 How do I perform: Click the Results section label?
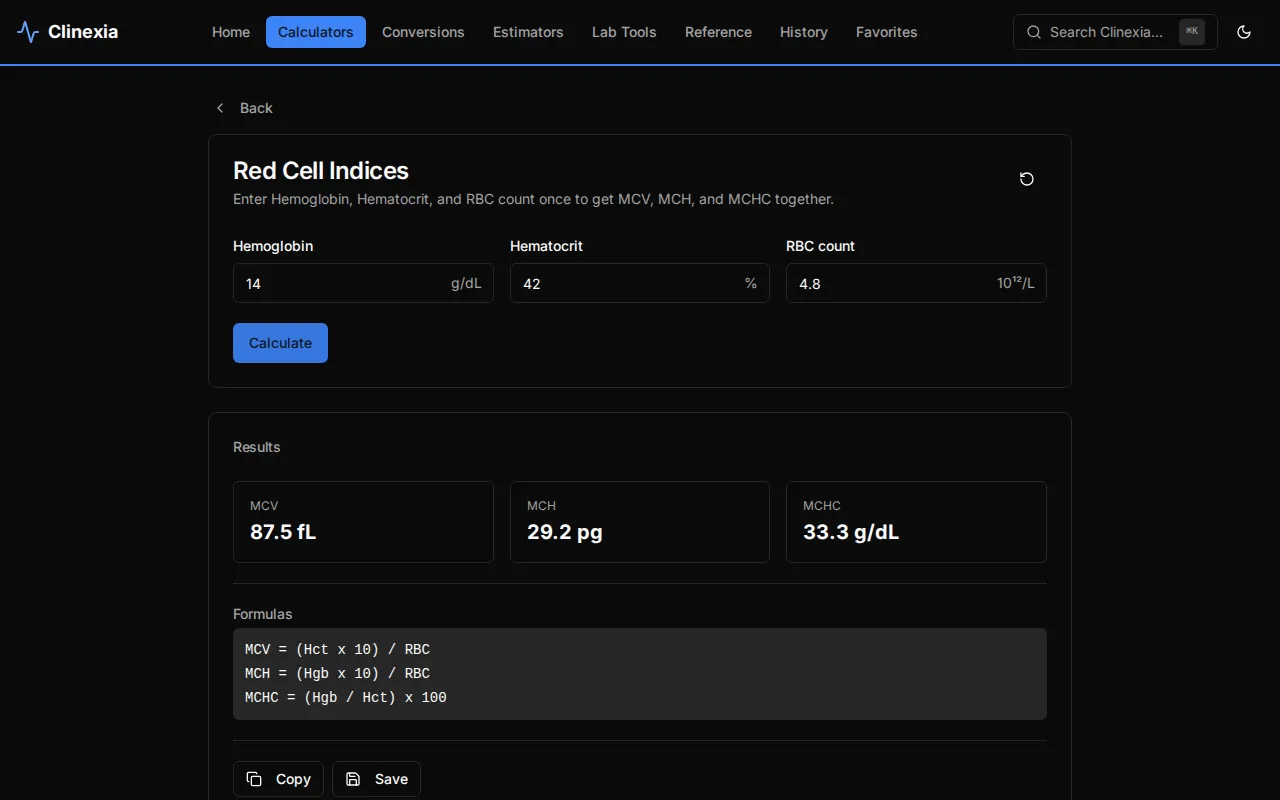(x=257, y=447)
